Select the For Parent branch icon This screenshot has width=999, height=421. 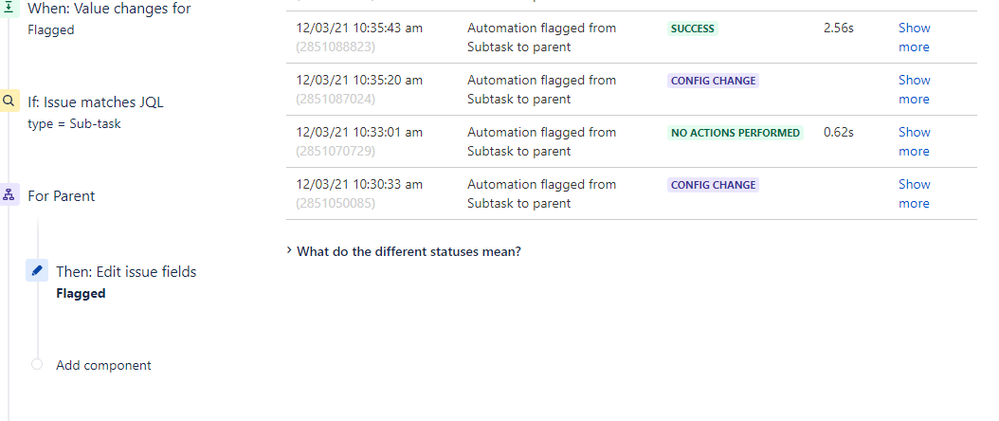[x=8, y=195]
